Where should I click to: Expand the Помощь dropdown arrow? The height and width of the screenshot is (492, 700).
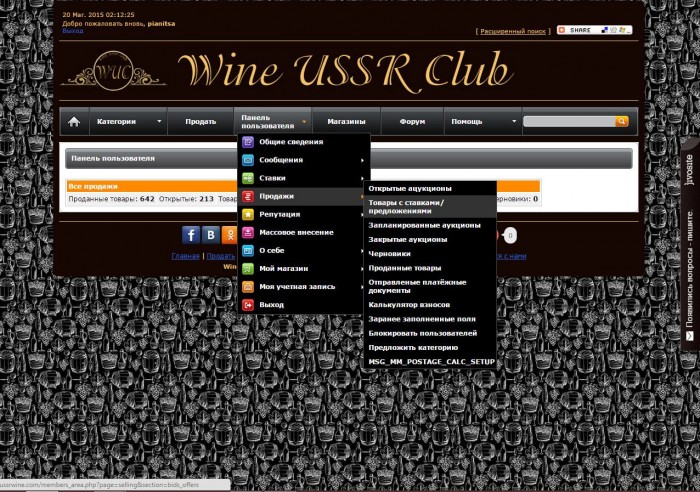[x=514, y=121]
